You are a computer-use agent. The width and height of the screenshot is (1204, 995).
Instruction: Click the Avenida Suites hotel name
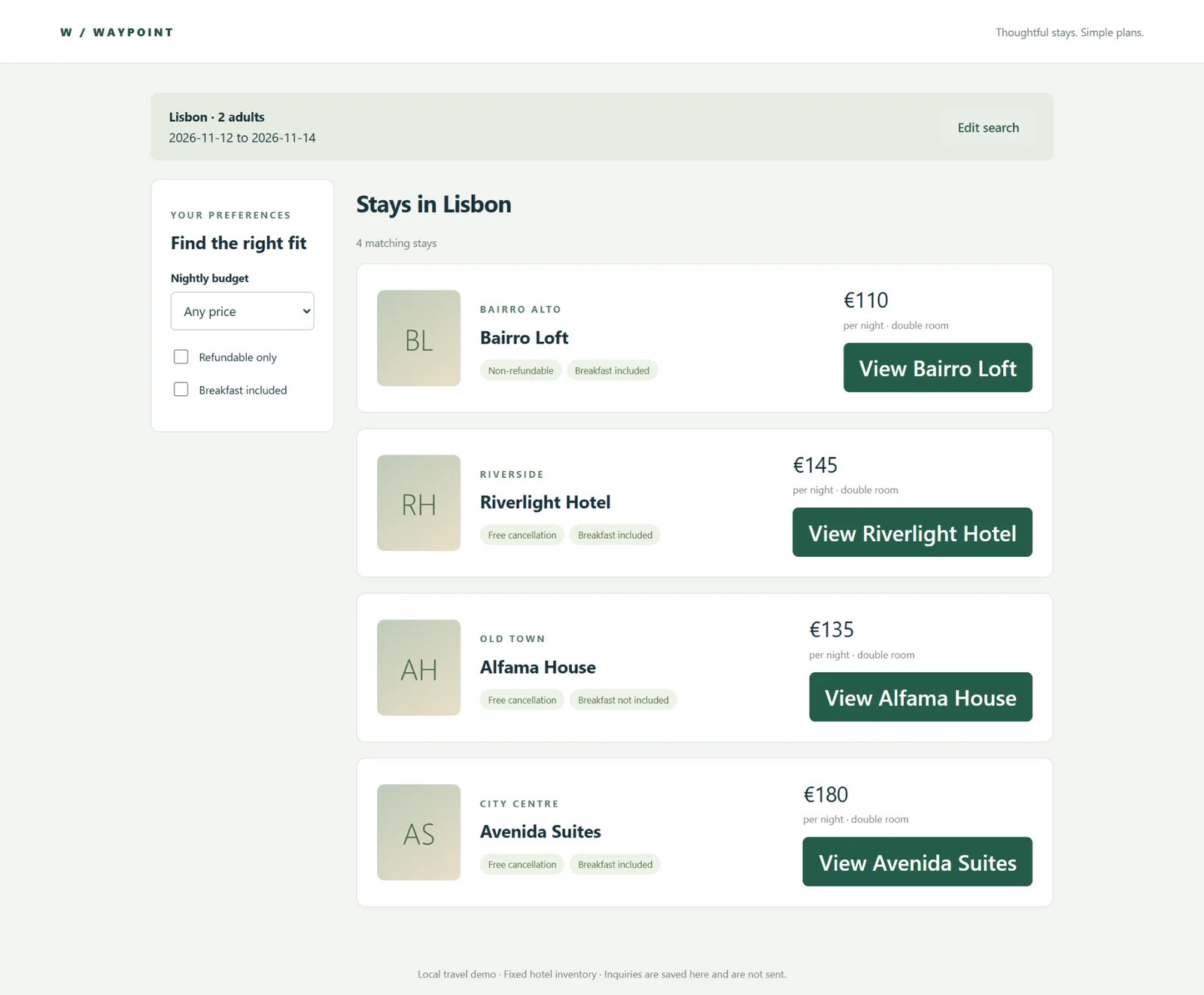tap(540, 832)
